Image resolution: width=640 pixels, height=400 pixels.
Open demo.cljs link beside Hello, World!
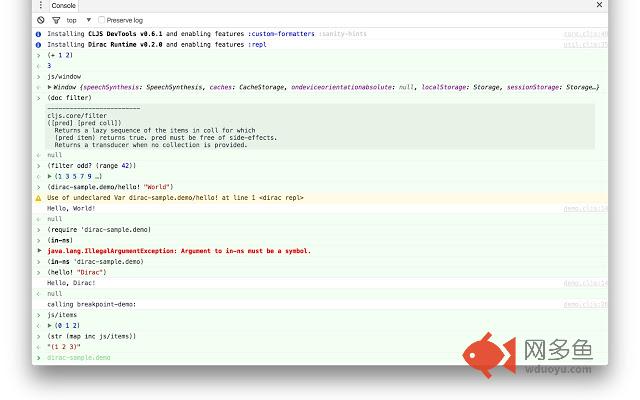tap(585, 209)
